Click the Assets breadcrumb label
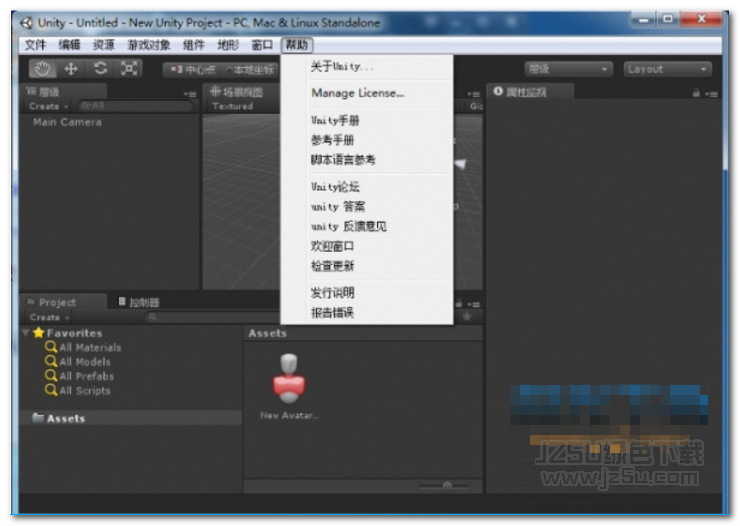This screenshot has width=740, height=526. click(x=268, y=334)
